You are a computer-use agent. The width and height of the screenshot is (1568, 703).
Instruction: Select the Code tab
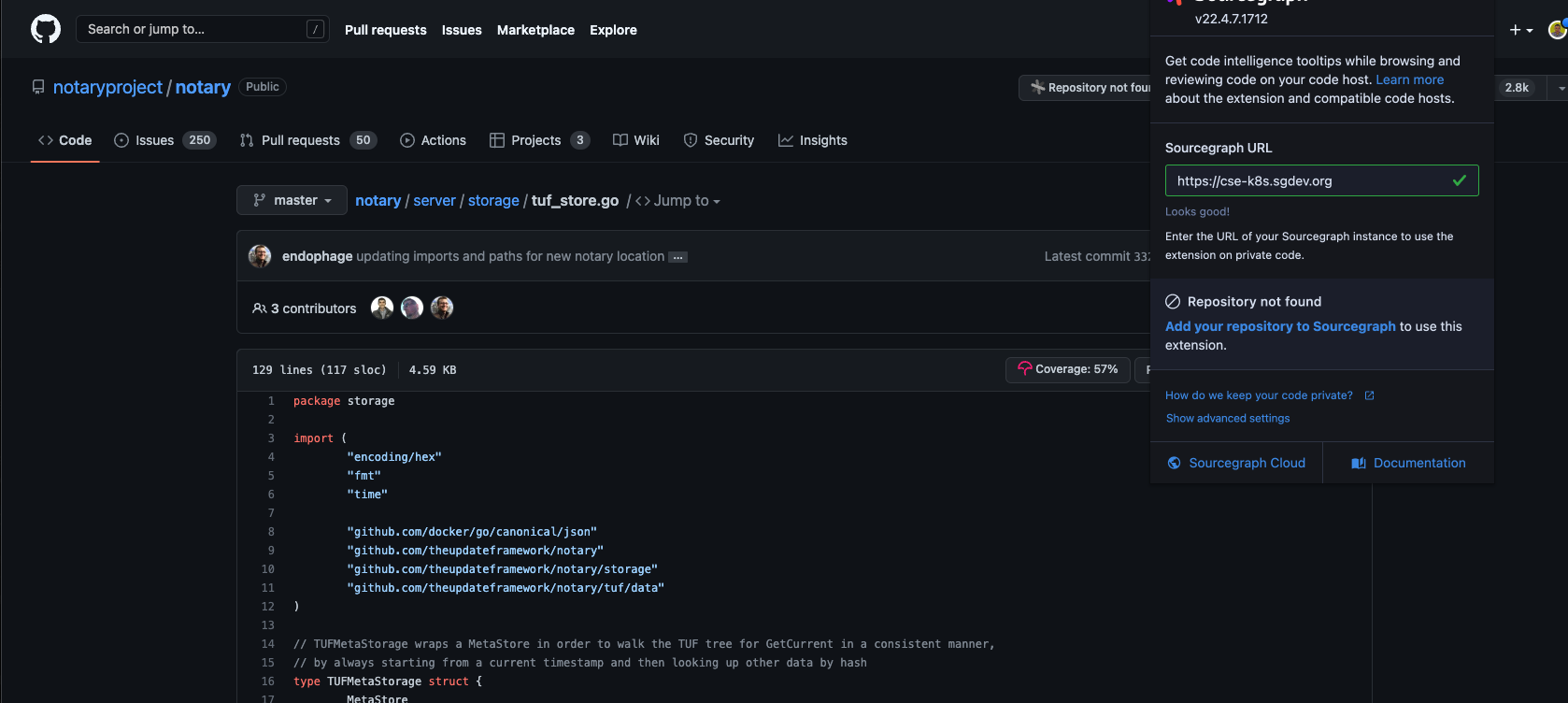click(64, 140)
